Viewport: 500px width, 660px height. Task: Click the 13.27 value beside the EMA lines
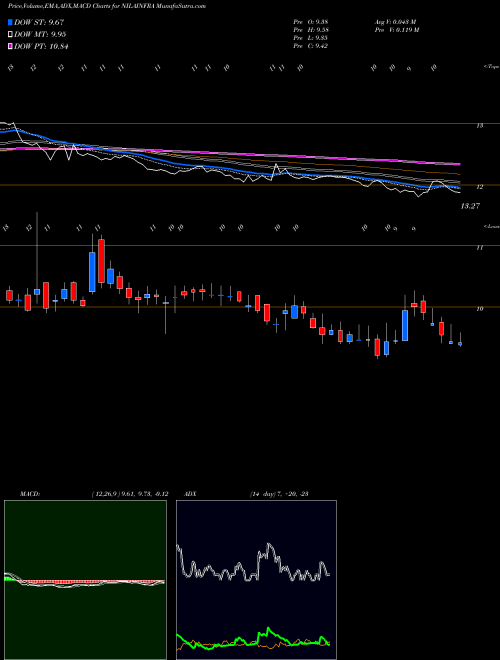pos(470,206)
